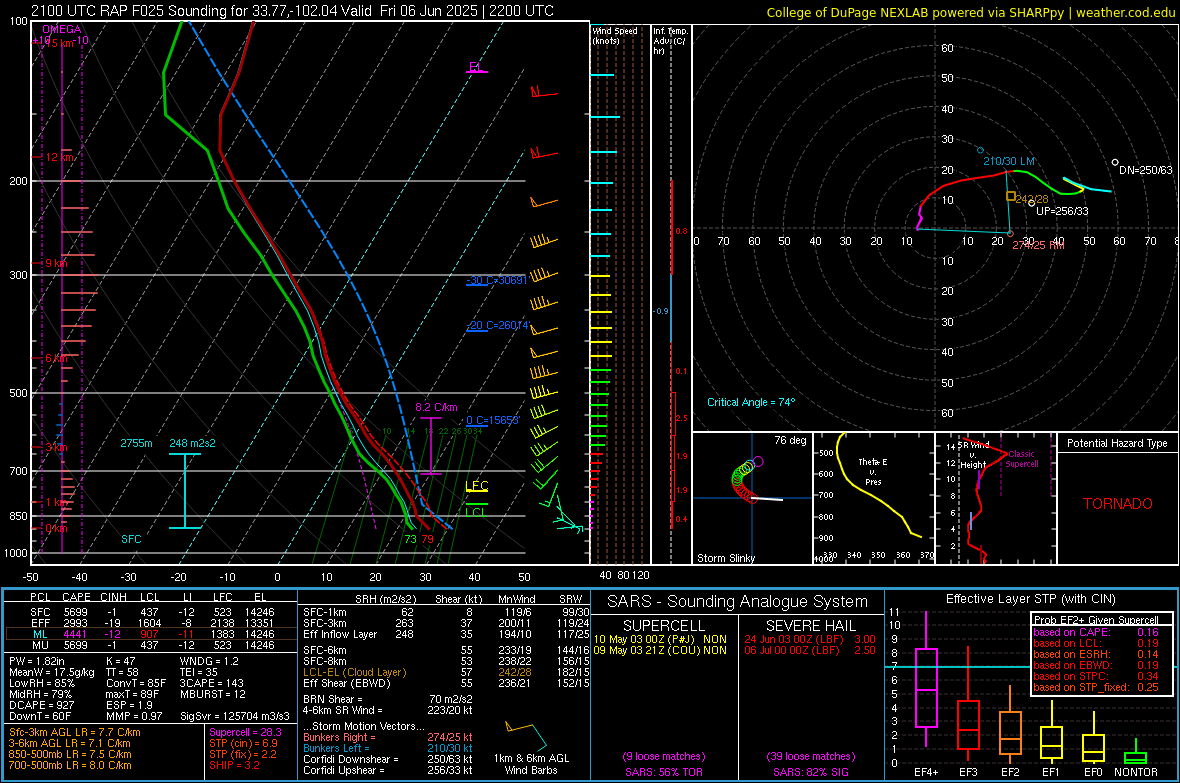Click the Storm Slinky label
This screenshot has width=1180, height=783.
725,558
